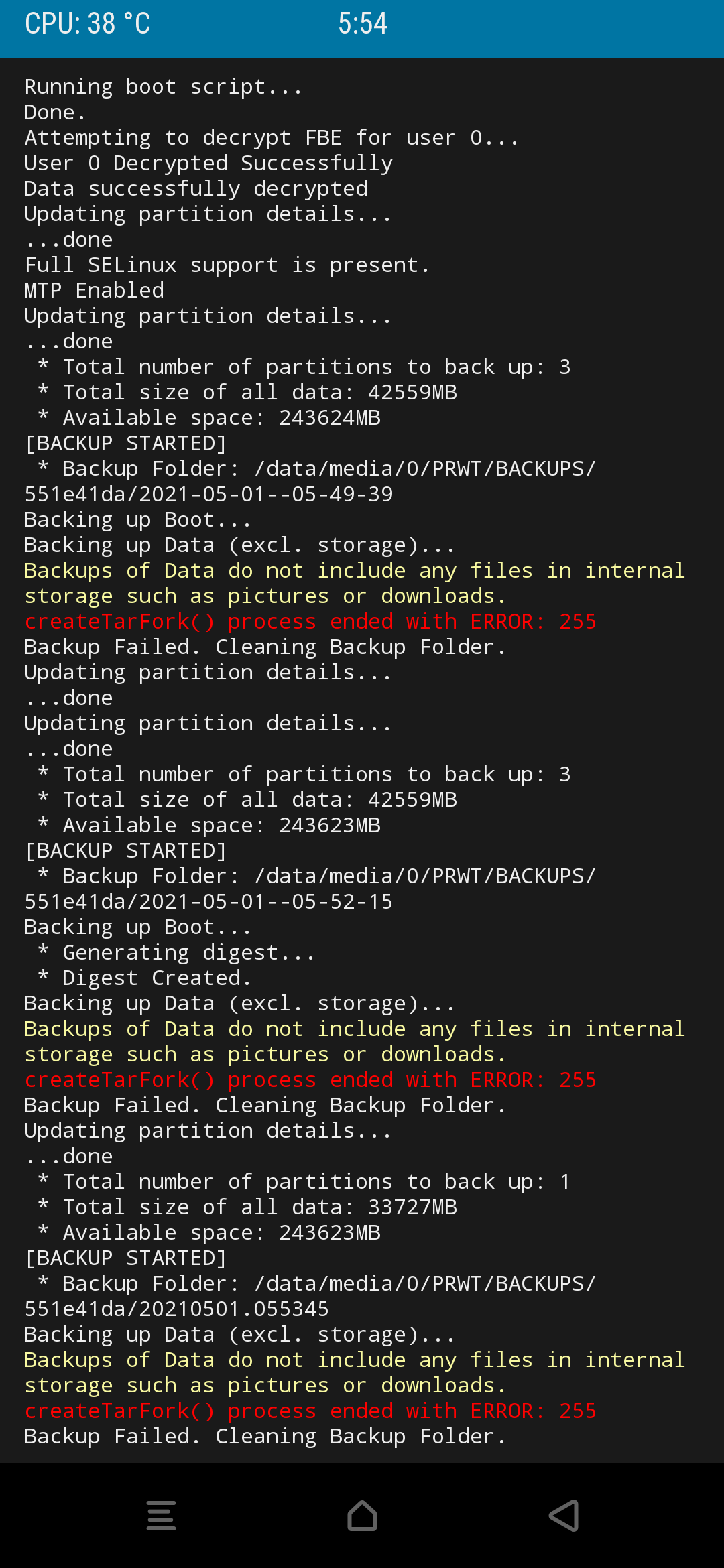Tap backup folder path ending 05-52-15

click(208, 902)
